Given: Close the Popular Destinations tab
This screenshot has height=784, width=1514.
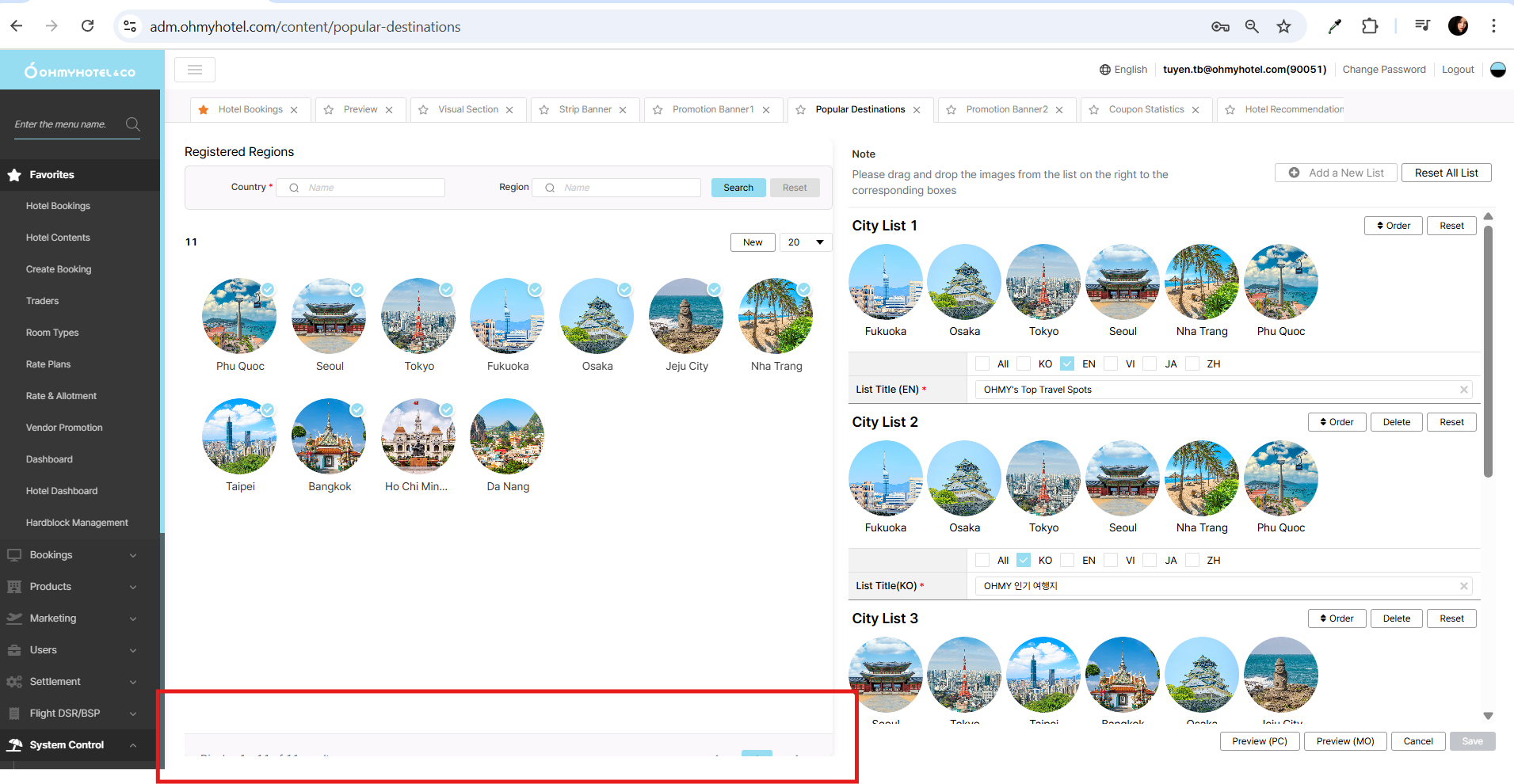Looking at the screenshot, I should pos(917,110).
